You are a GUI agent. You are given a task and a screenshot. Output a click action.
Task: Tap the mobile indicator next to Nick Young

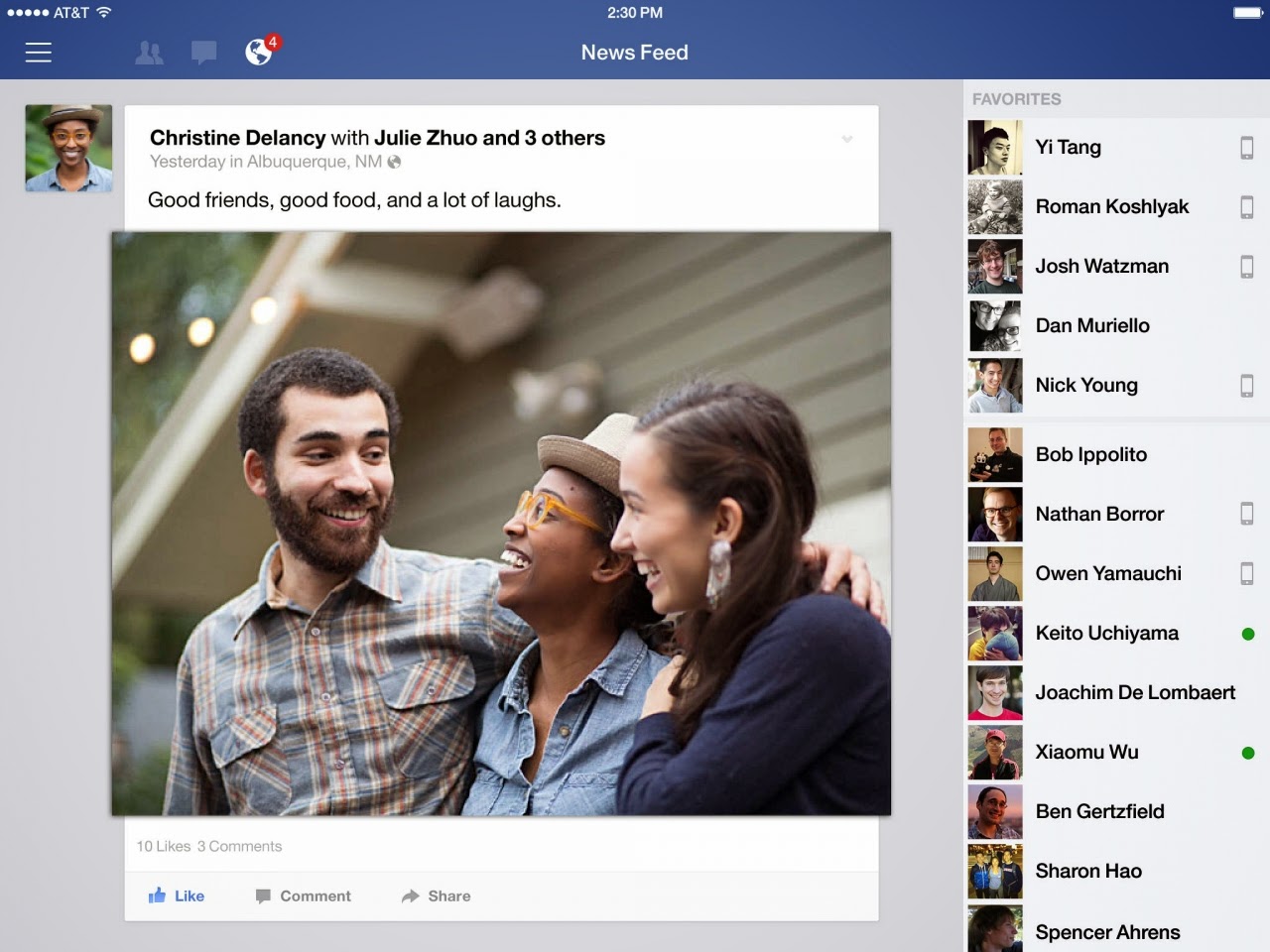[1247, 385]
